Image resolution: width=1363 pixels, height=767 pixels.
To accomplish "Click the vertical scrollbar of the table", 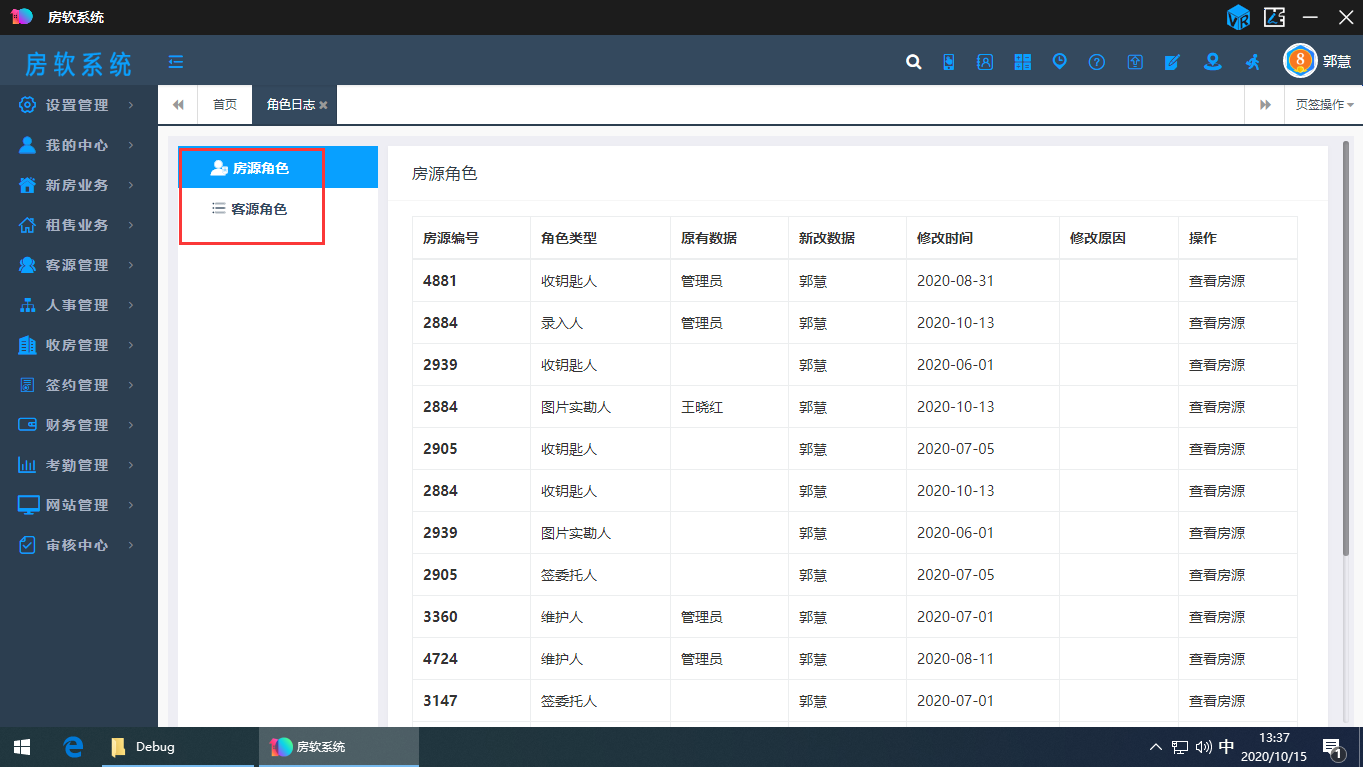I will [1345, 350].
